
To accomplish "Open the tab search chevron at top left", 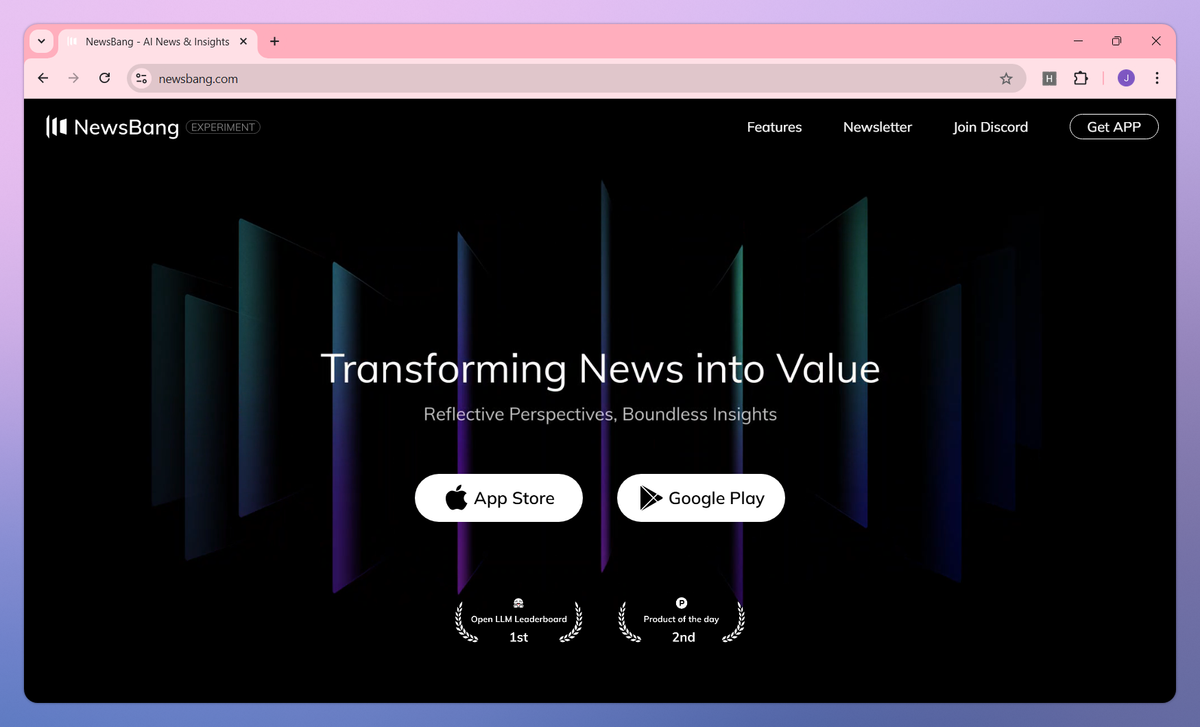I will 40,41.
